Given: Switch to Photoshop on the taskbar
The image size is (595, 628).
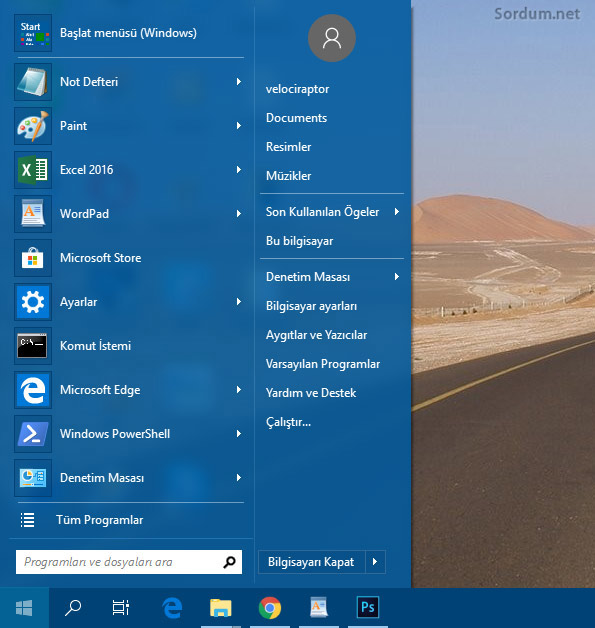Looking at the screenshot, I should click(x=368, y=608).
